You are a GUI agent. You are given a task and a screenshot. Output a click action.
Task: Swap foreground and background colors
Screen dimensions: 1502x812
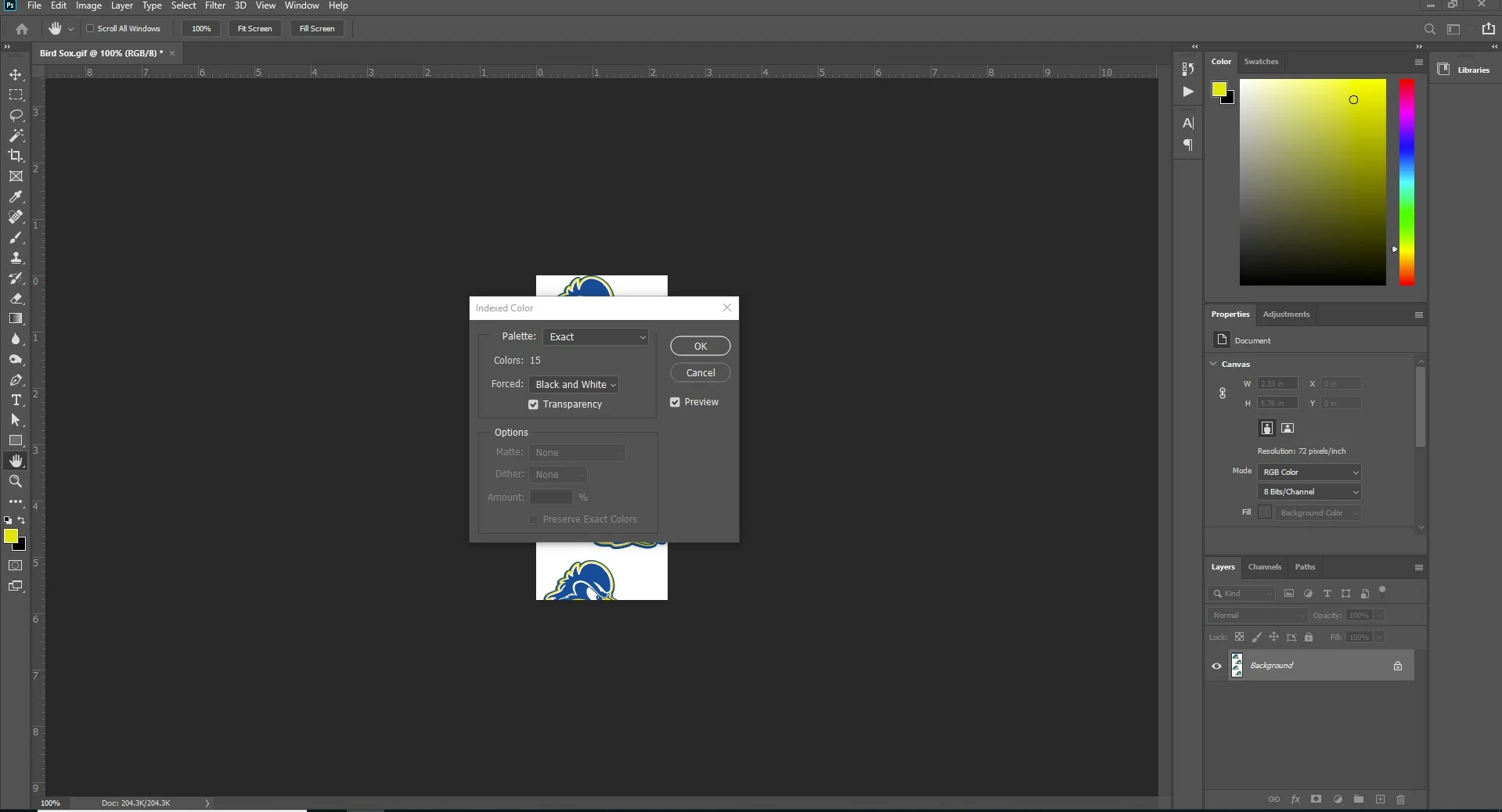[21, 520]
